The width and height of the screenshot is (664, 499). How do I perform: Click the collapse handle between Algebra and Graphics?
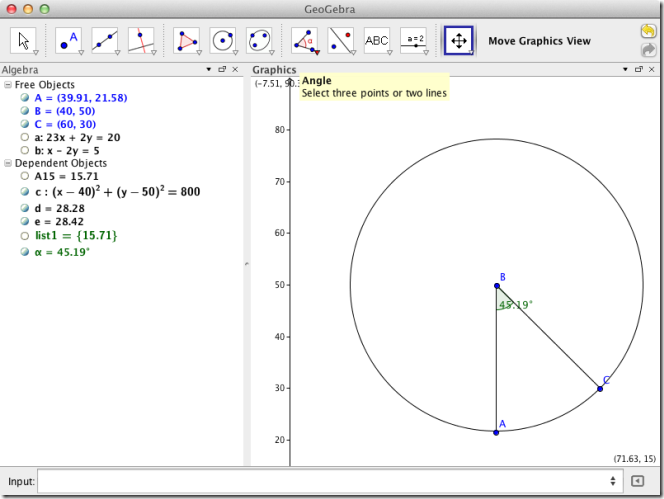pos(247,264)
